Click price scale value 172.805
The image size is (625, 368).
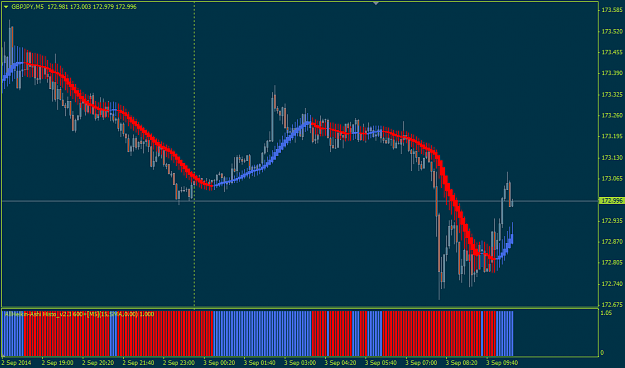click(612, 262)
